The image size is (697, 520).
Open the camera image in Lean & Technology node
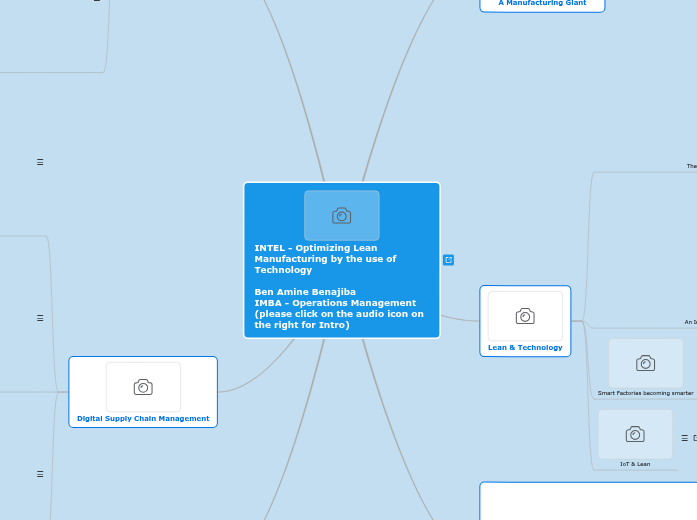pos(525,316)
